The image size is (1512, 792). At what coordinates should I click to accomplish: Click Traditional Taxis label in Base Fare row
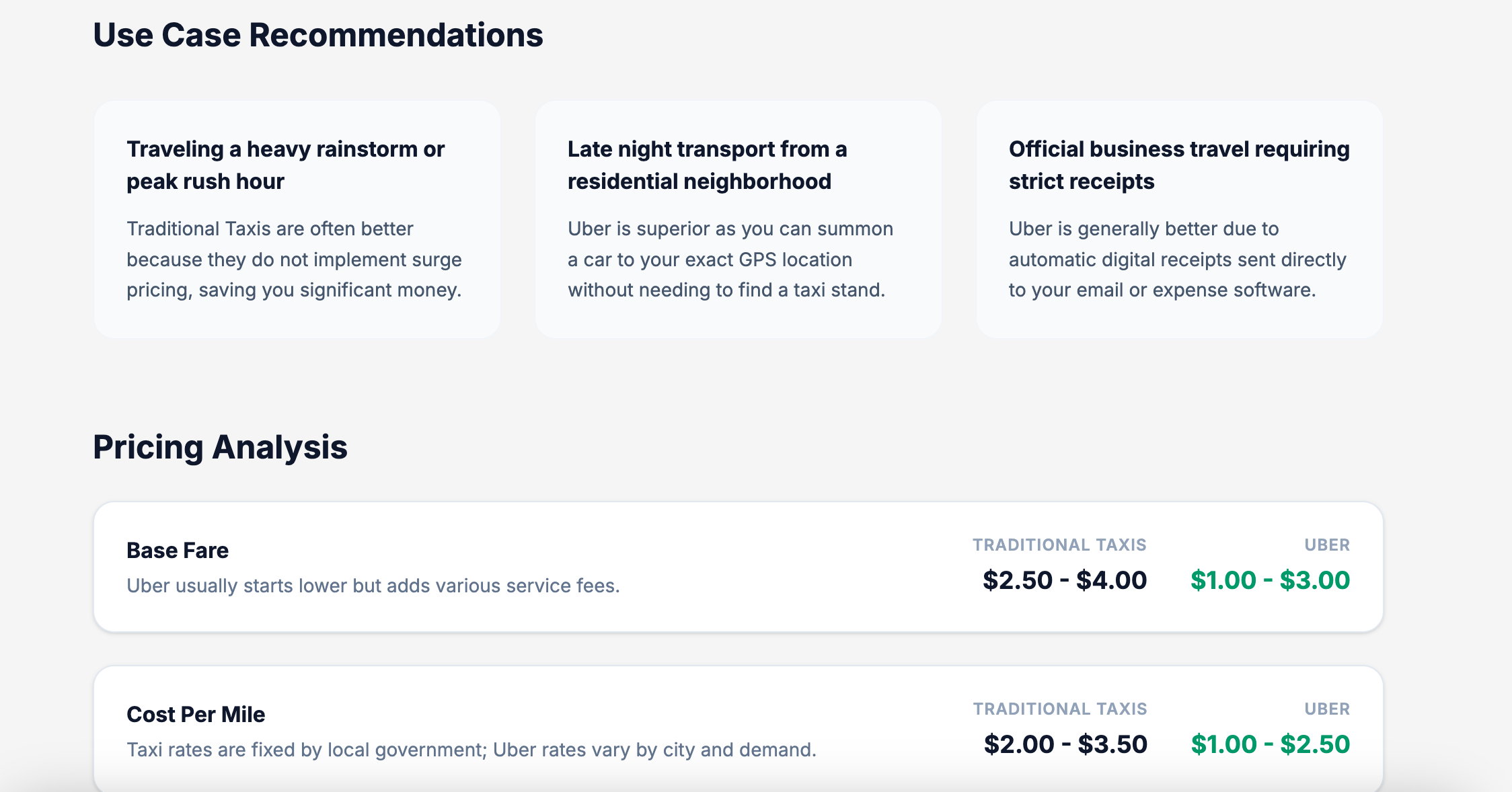1059,545
